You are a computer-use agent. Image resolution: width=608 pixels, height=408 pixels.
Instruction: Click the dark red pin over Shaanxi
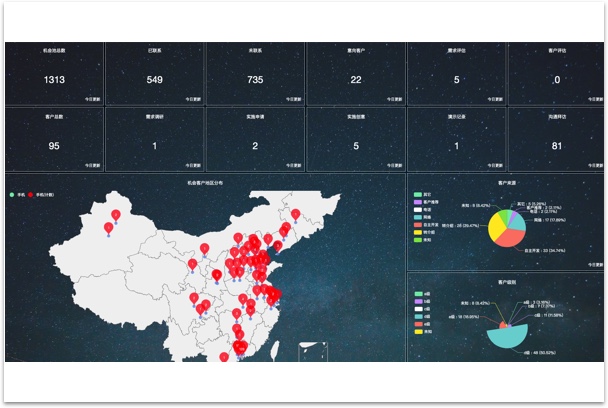coord(217,275)
